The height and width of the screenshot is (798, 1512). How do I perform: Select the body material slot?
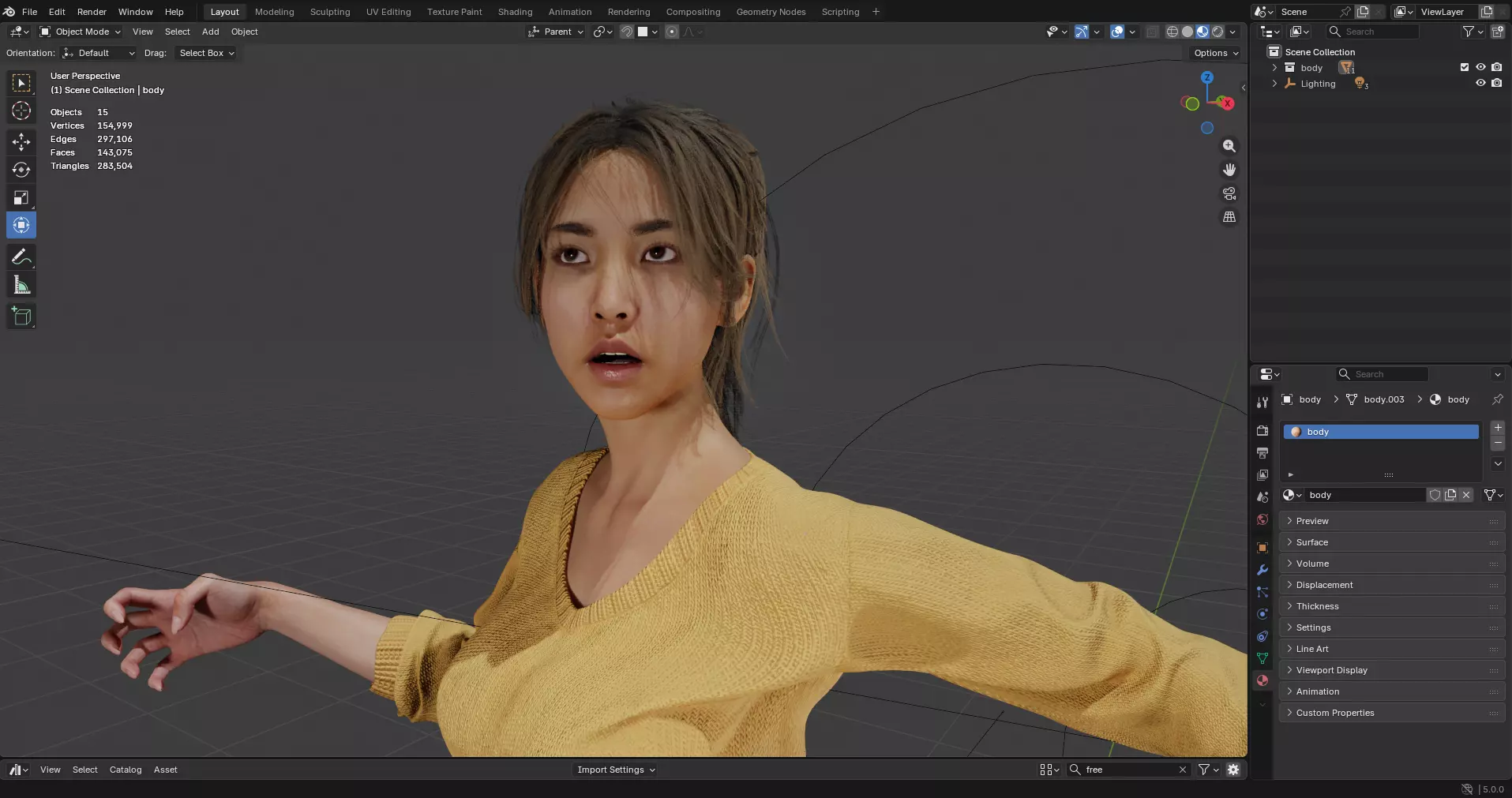pyautogui.click(x=1381, y=432)
